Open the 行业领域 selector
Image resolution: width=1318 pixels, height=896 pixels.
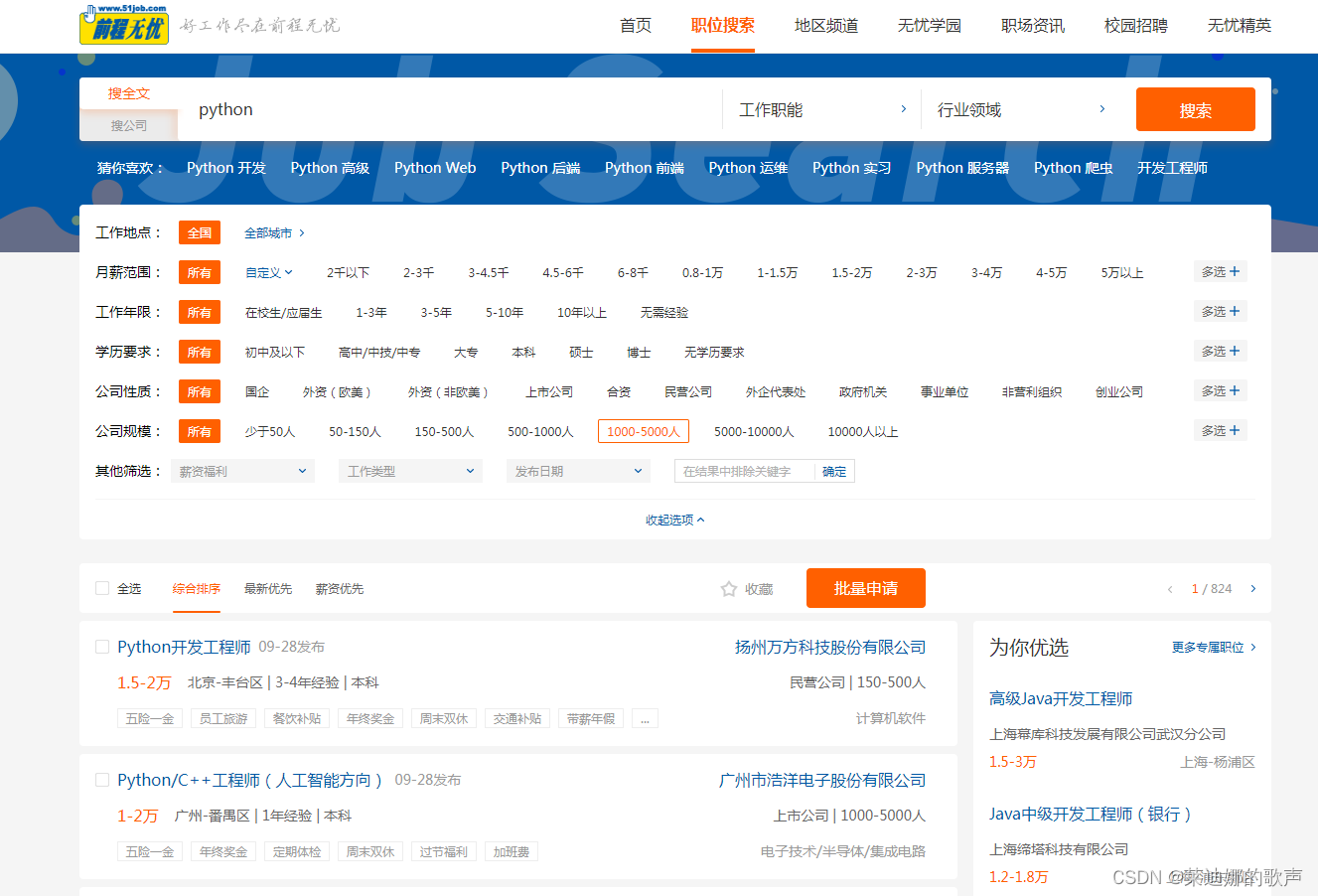click(x=1021, y=109)
